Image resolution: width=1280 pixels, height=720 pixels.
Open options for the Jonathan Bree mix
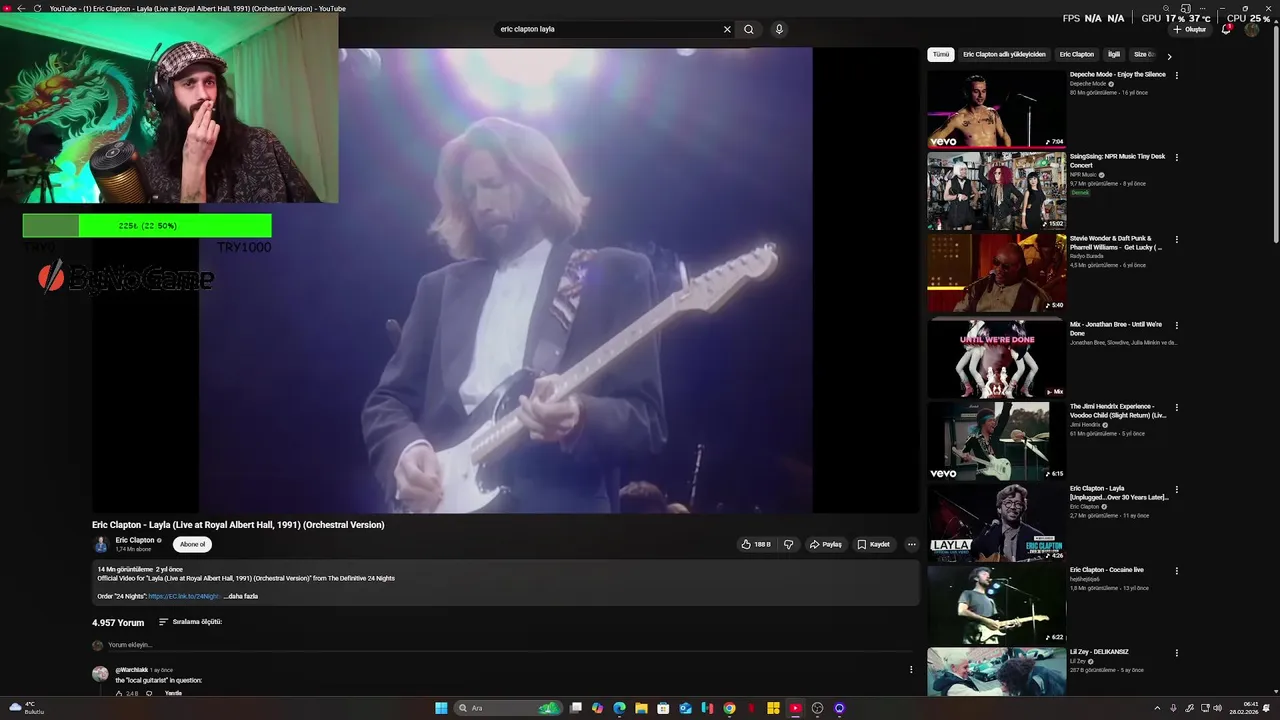[x=1176, y=325]
